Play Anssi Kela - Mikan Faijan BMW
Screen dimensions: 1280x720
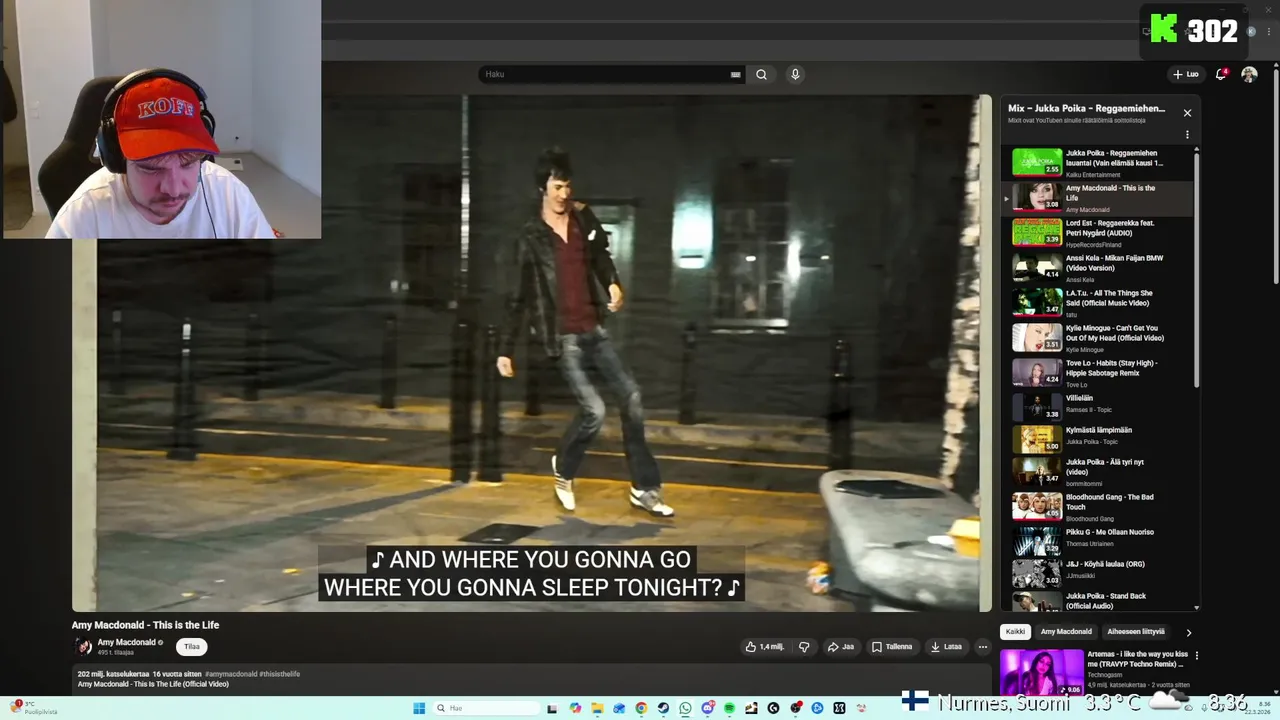coord(1098,268)
